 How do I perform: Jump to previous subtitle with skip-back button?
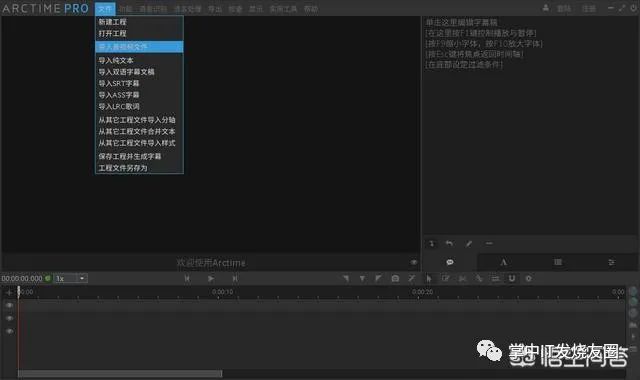coord(187,279)
